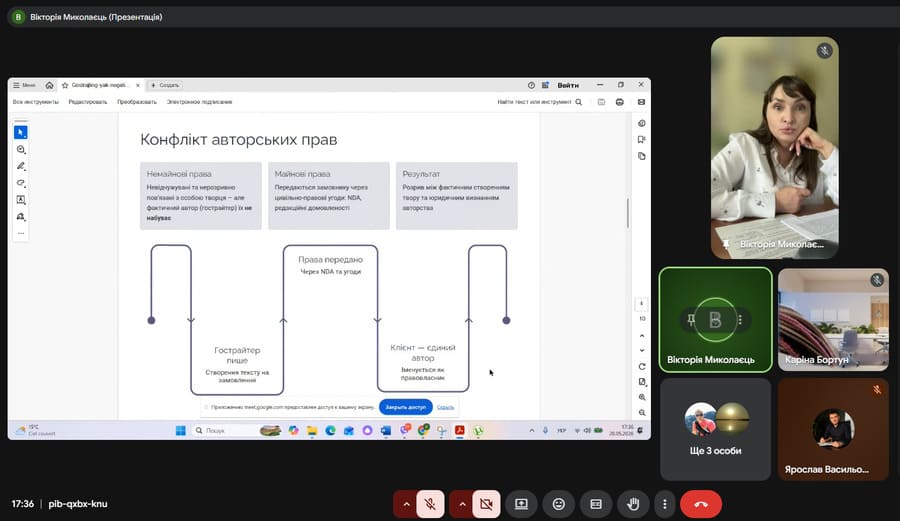Viewport: 900px width, 521px height.
Task: Open page display settings icon
Action: (642, 382)
